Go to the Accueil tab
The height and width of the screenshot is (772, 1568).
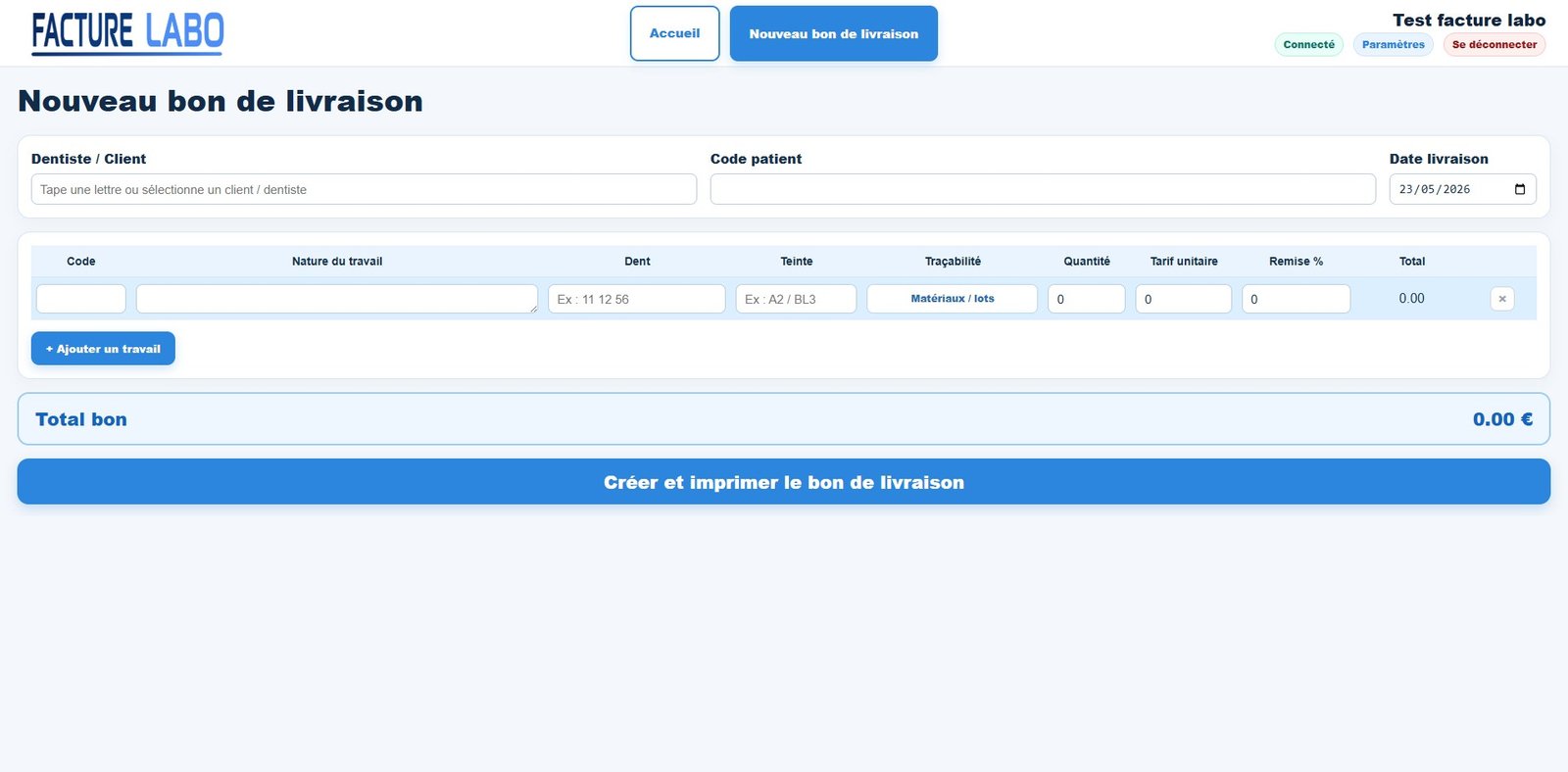pos(675,33)
